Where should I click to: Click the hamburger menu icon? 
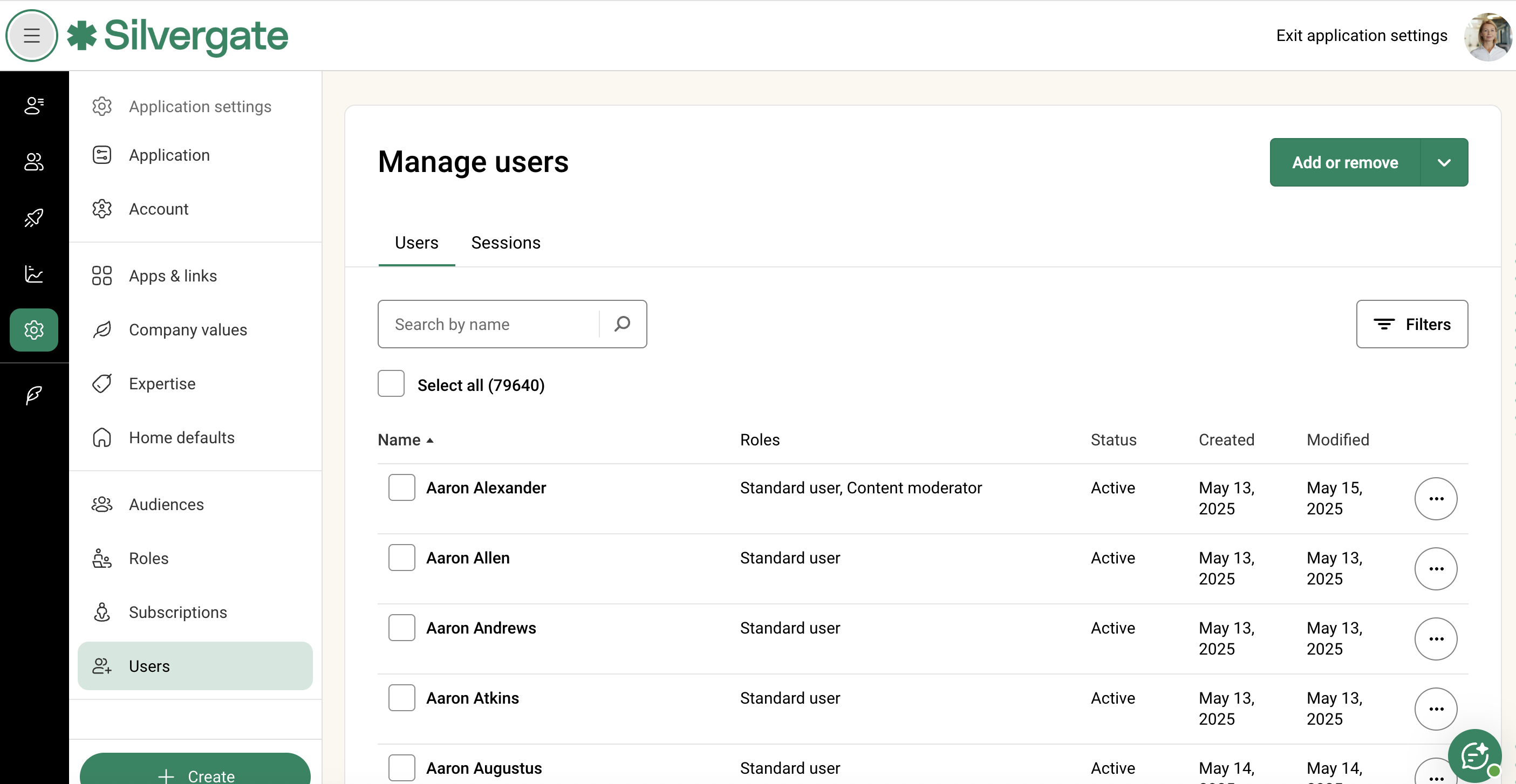point(32,36)
